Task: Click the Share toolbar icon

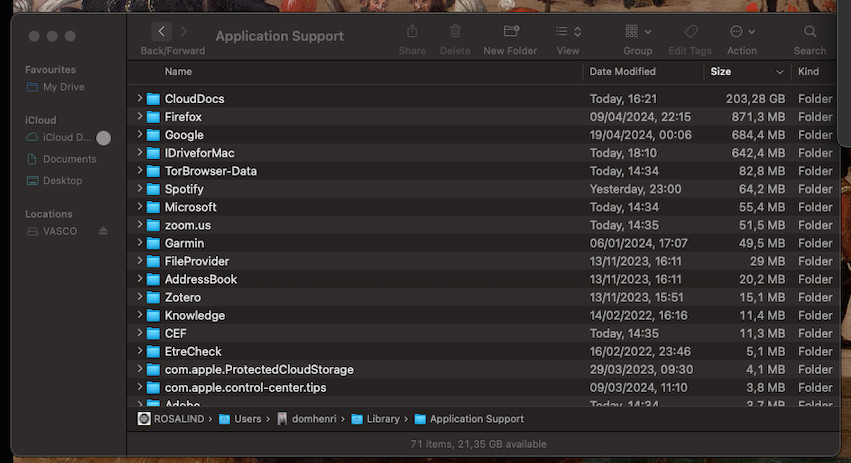Action: point(412,31)
